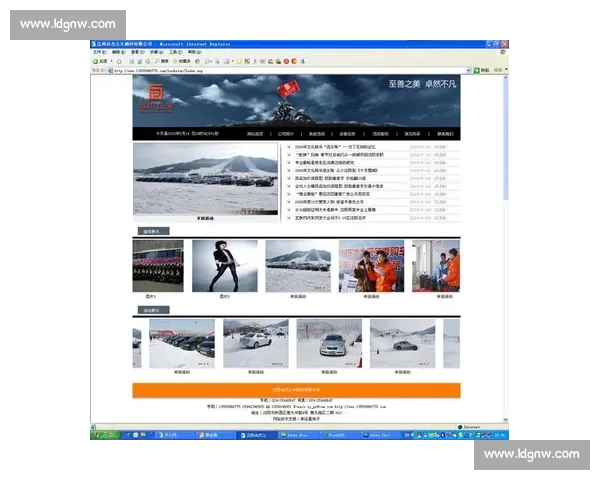Open the 文件 (File) menu
600x480 pixels.
[98, 52]
